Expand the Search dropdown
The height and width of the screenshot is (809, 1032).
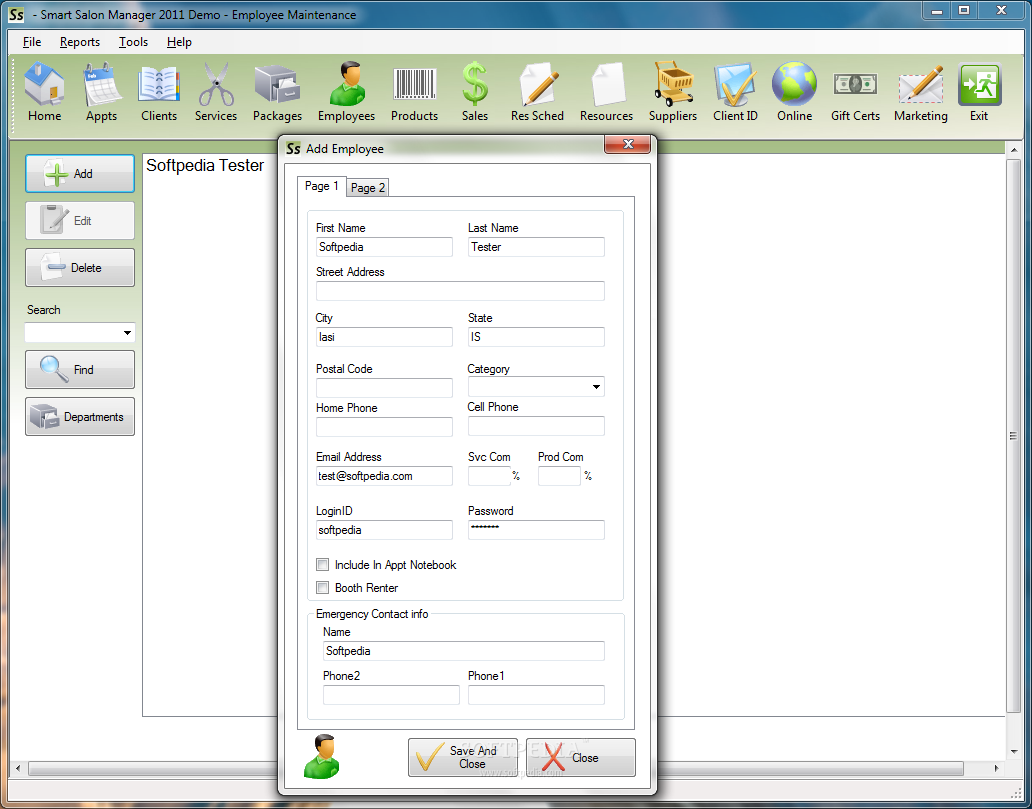pos(127,332)
